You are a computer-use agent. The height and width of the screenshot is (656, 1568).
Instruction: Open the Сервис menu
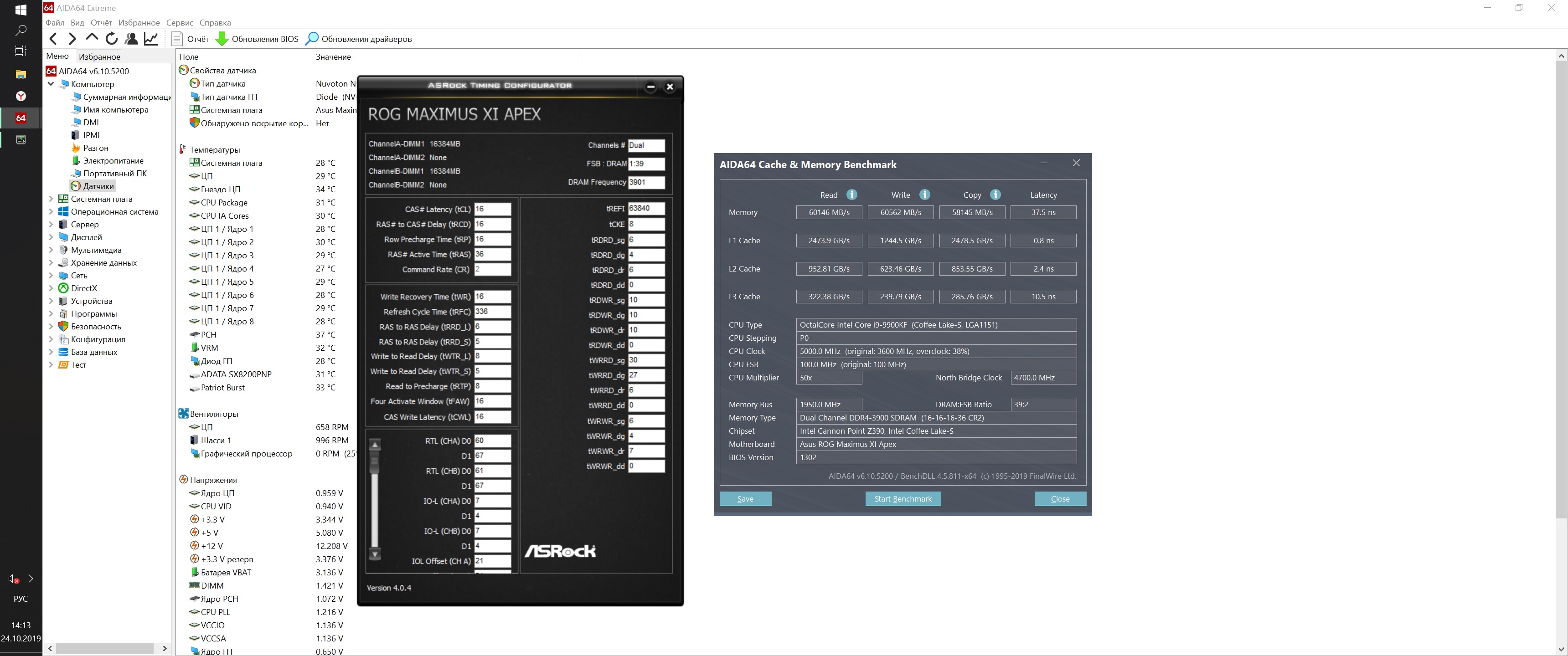coord(180,22)
